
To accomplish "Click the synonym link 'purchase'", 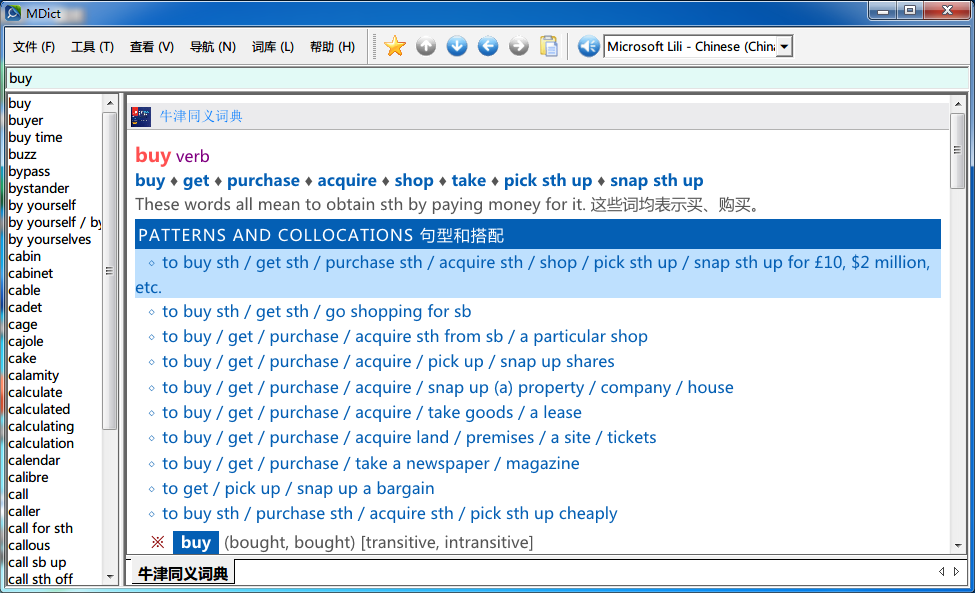I will click(263, 180).
